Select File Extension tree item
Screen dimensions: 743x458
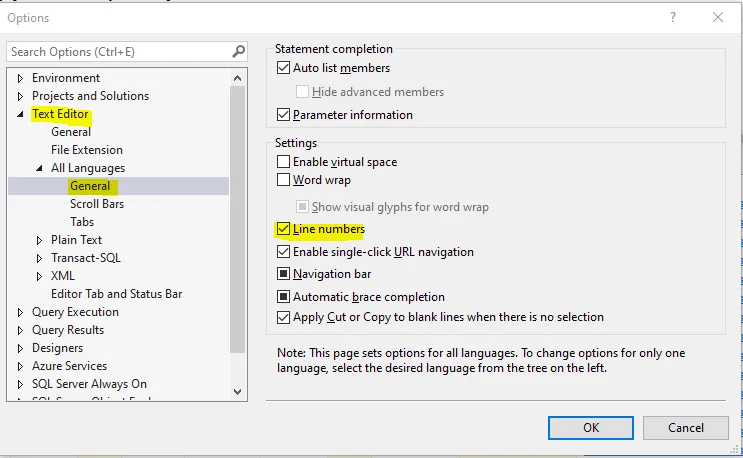[x=87, y=150]
